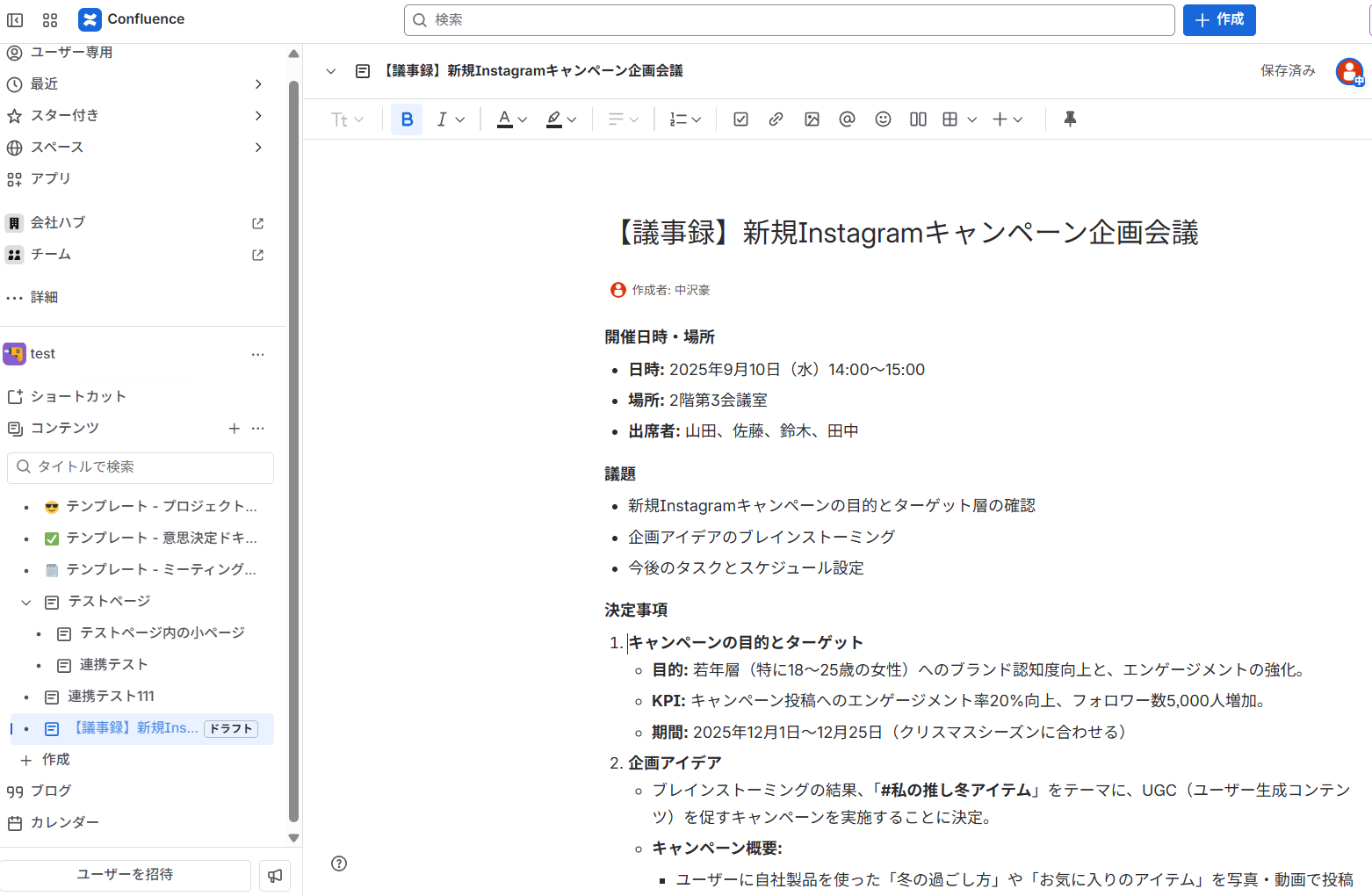
Task: Click the insert link icon
Action: [776, 119]
